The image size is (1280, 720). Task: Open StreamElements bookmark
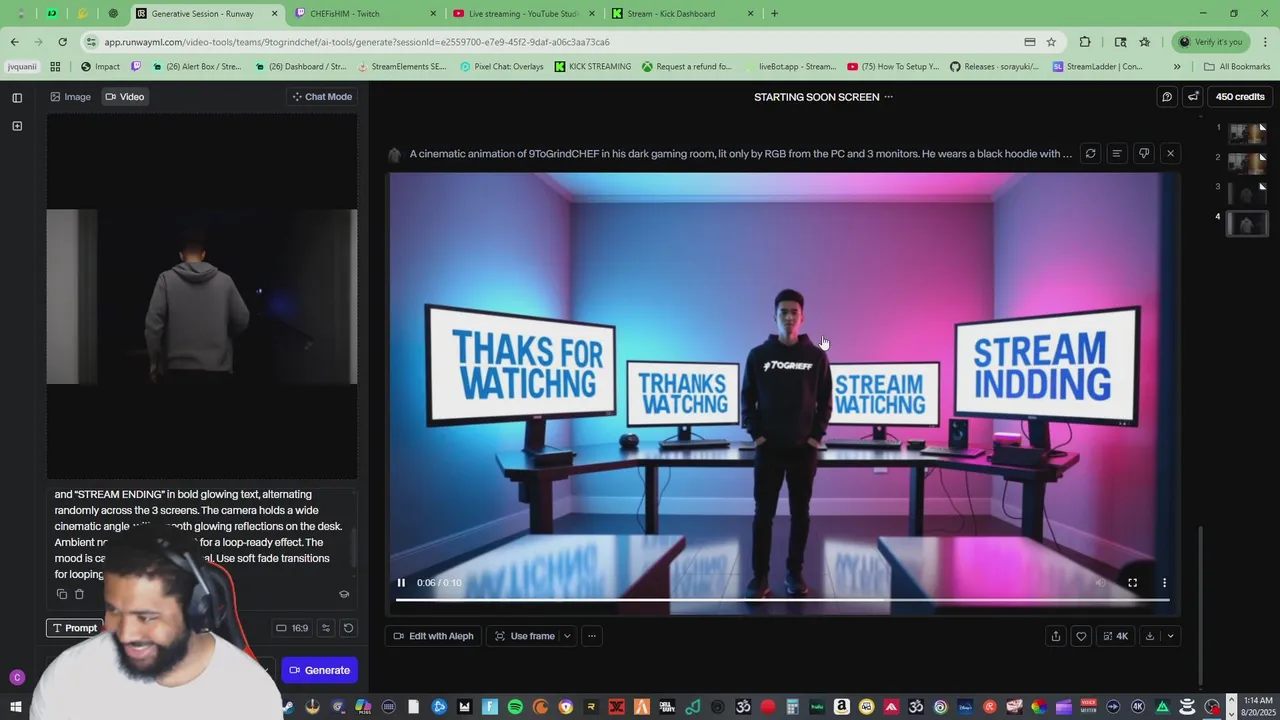[x=401, y=67]
